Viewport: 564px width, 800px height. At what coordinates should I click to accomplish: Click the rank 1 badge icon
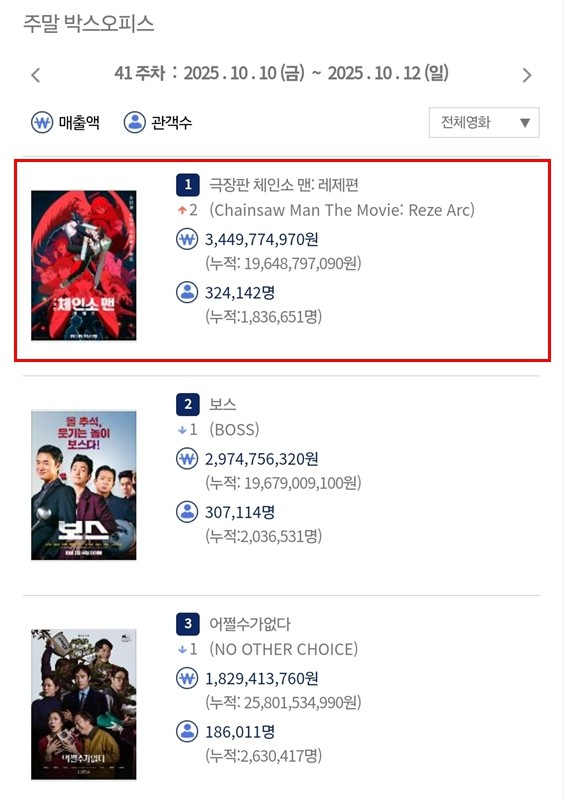click(x=187, y=185)
